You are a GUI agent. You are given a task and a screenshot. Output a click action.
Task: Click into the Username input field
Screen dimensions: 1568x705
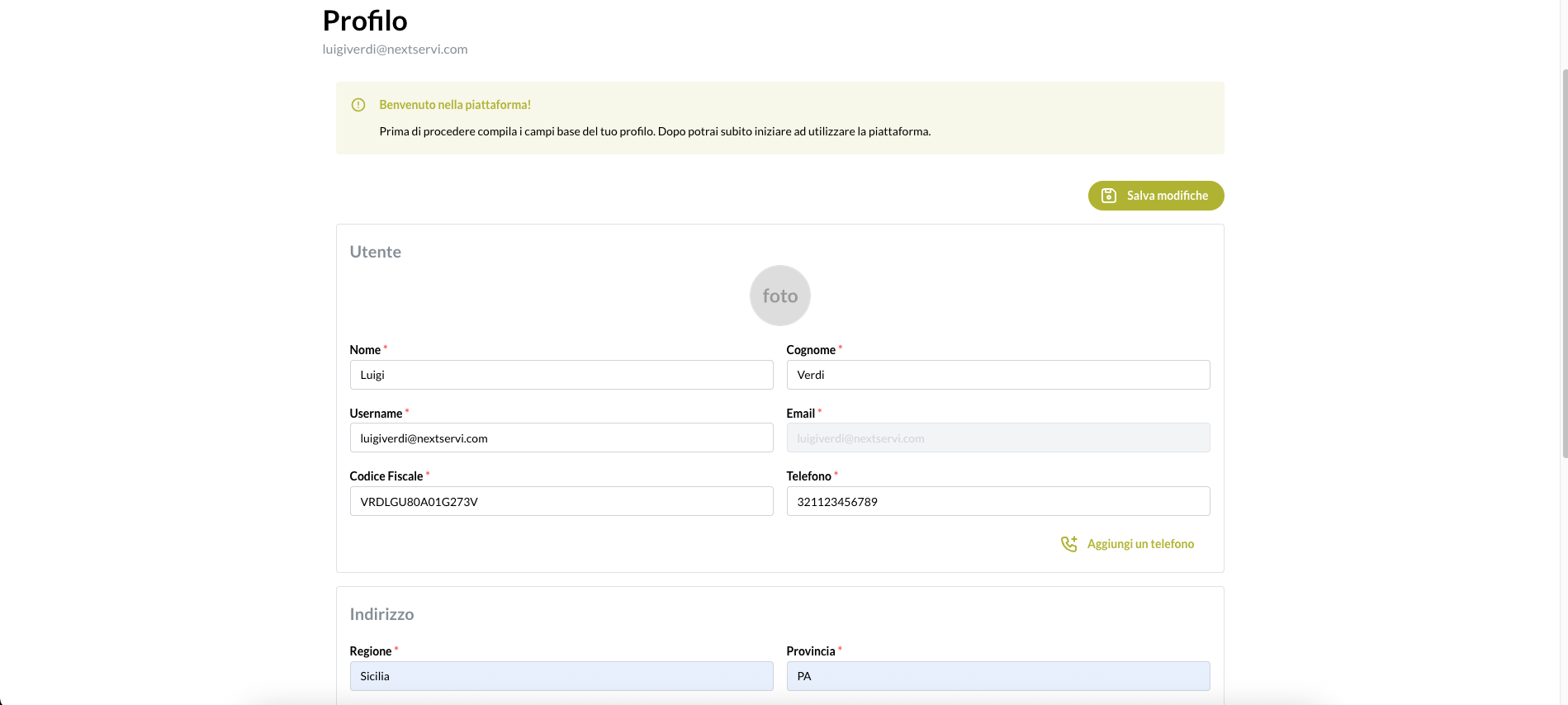pos(561,438)
